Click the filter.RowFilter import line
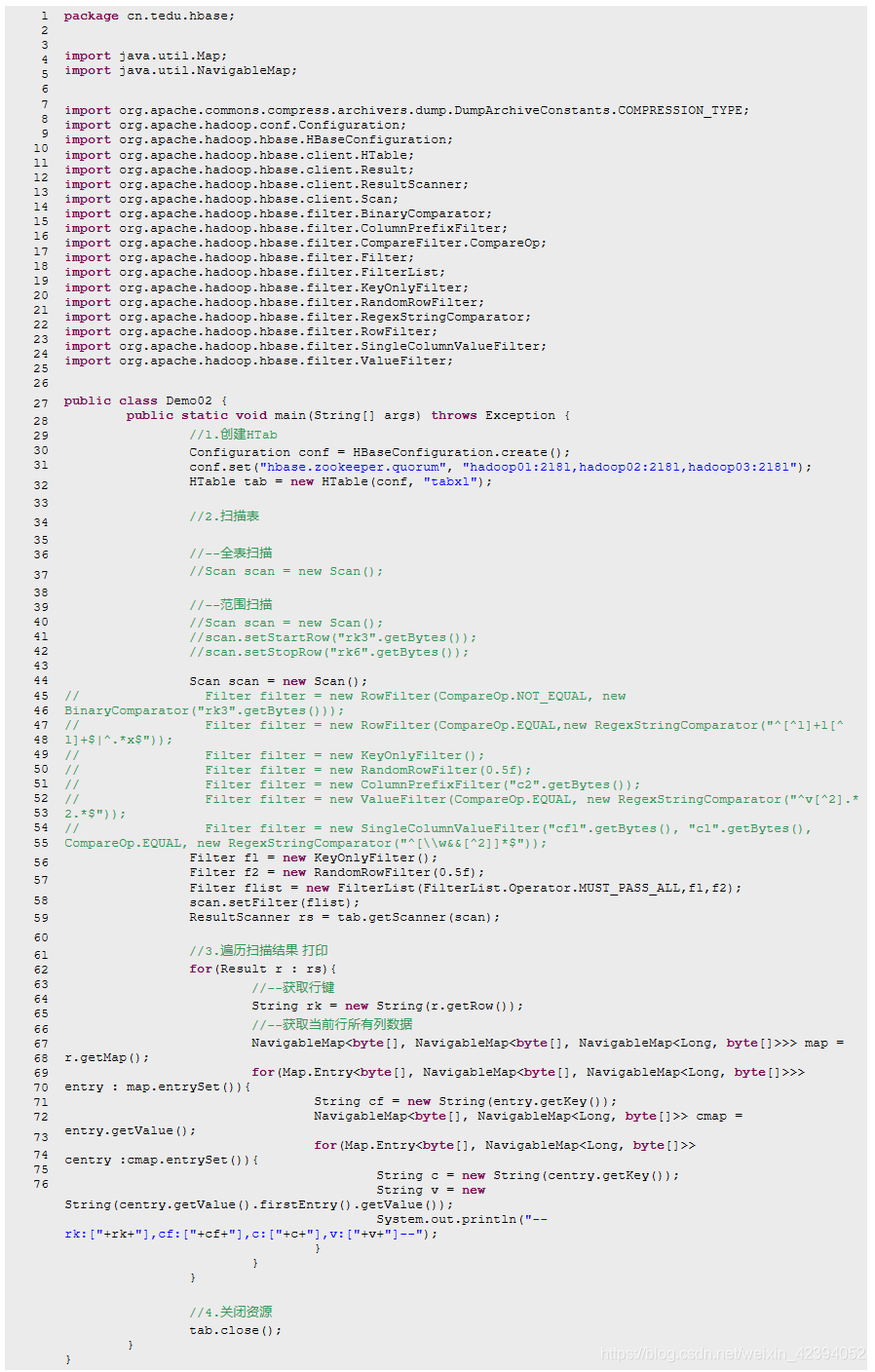The height and width of the screenshot is (1372, 875). click(251, 331)
